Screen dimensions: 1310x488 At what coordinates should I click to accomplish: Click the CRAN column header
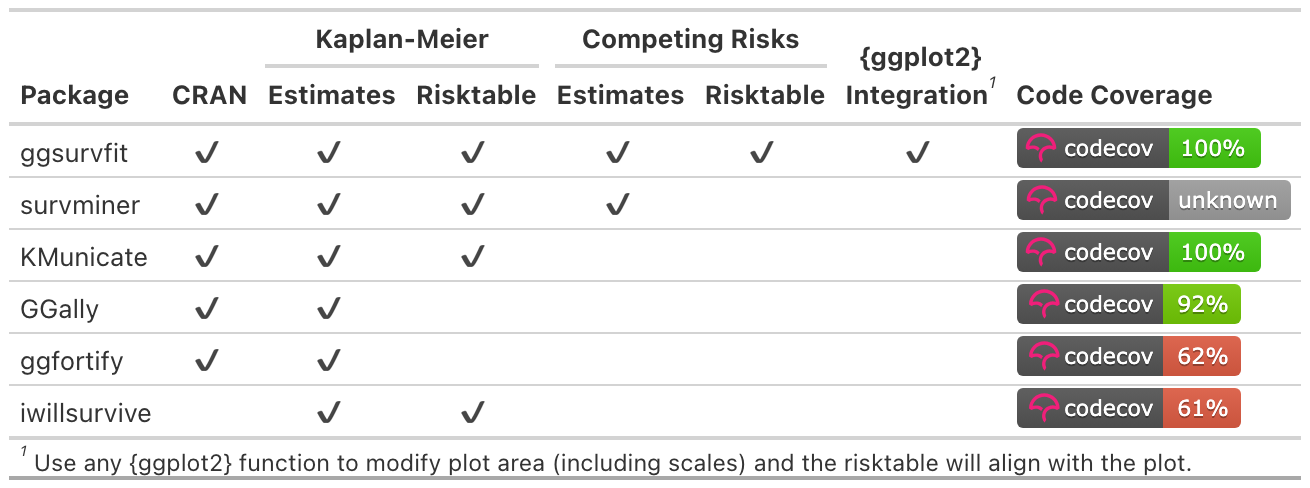209,96
